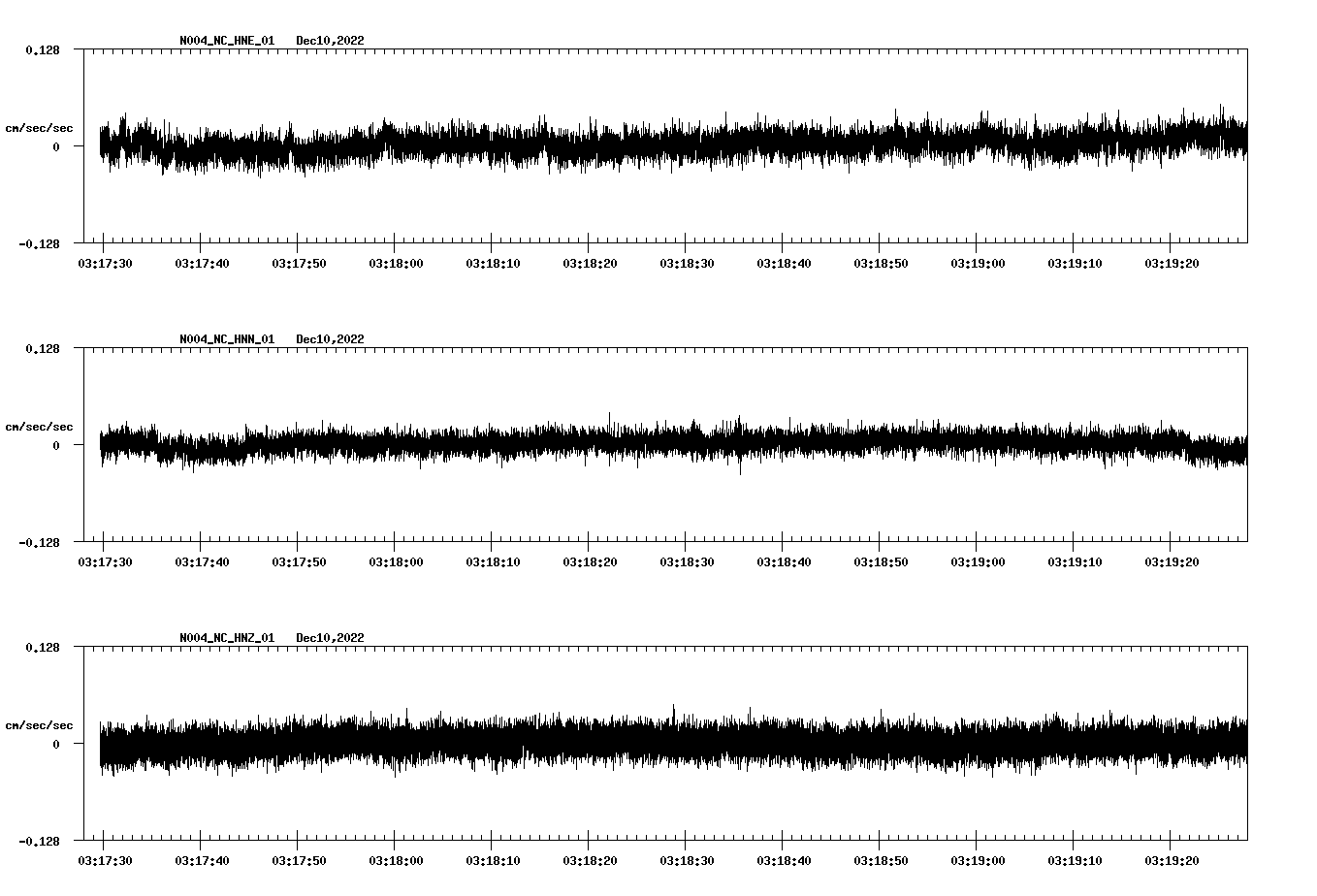Click the cm/sec/sec unit label on the HNE plot
This screenshot has width=1317, height=896.
pyautogui.click(x=40, y=127)
